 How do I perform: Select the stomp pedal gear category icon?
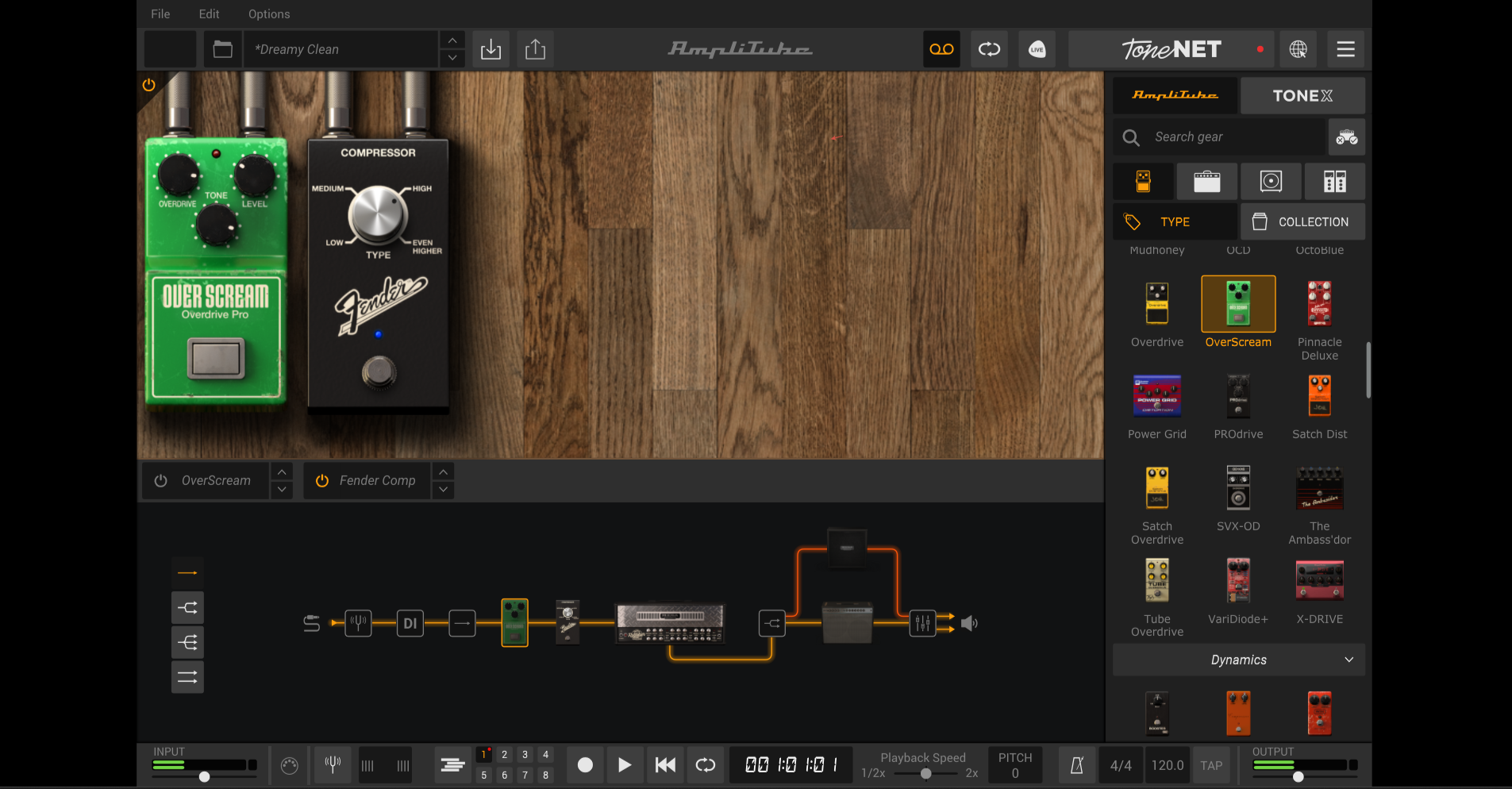pyautogui.click(x=1143, y=182)
